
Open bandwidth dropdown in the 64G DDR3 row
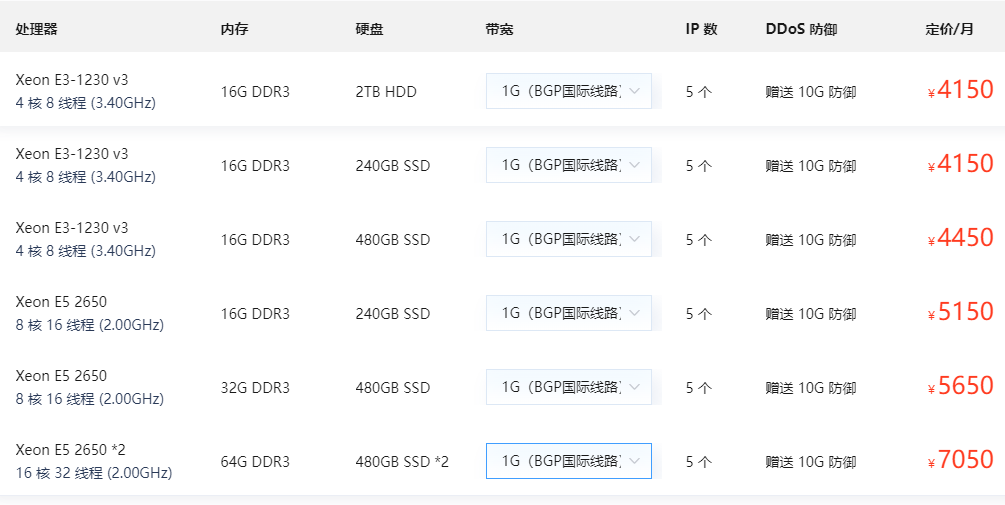click(569, 461)
